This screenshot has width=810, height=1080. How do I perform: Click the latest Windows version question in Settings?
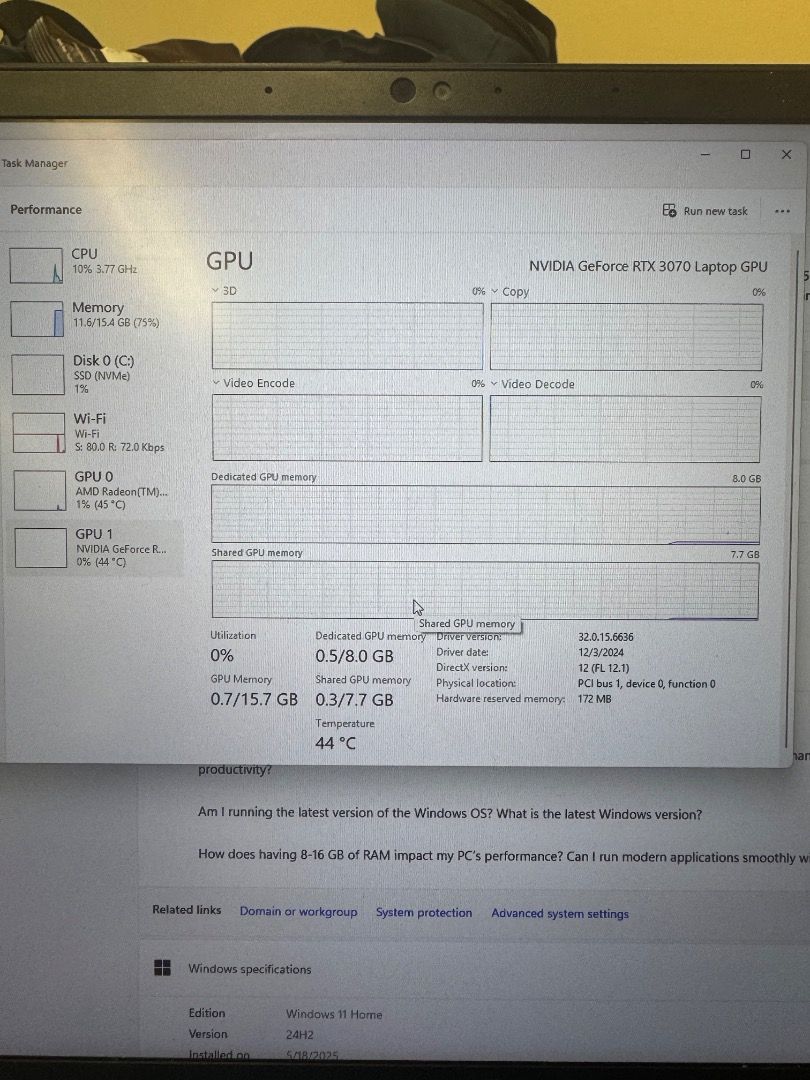coord(450,813)
